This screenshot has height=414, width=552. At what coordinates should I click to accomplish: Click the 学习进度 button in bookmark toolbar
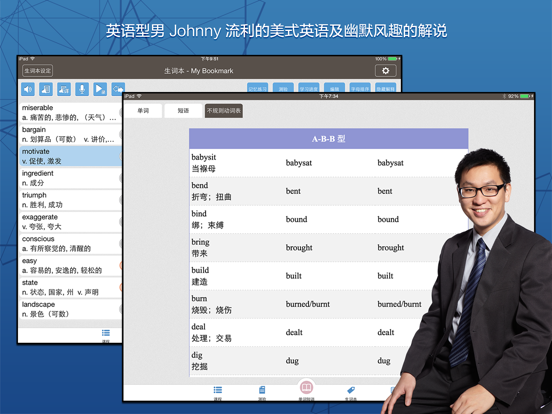click(309, 88)
